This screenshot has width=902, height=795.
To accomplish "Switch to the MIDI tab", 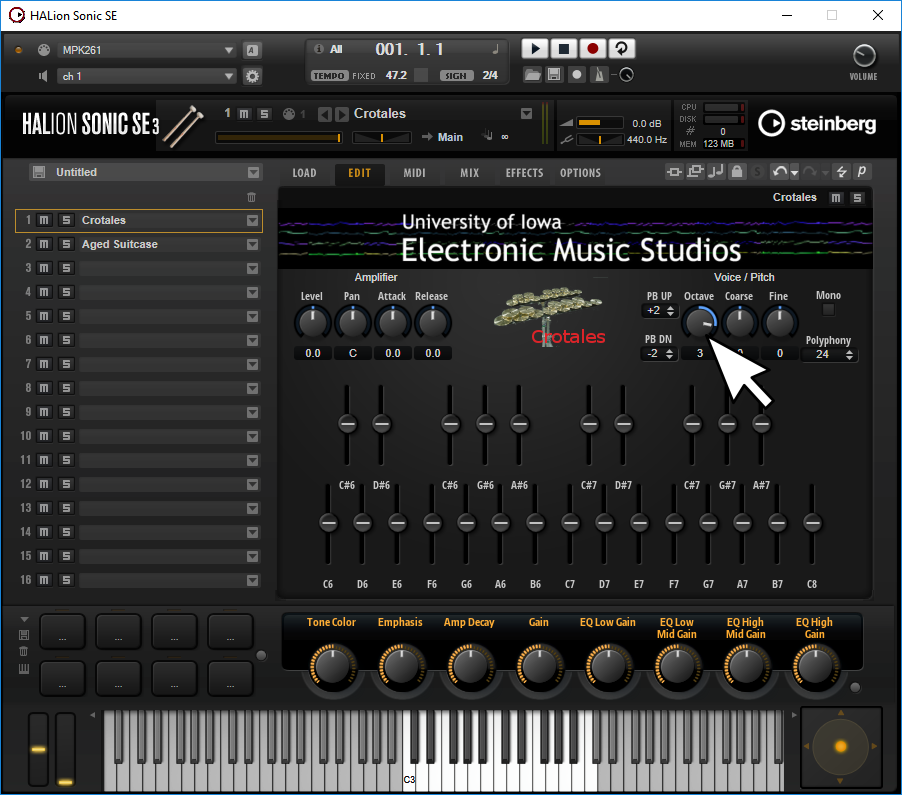I will (414, 173).
